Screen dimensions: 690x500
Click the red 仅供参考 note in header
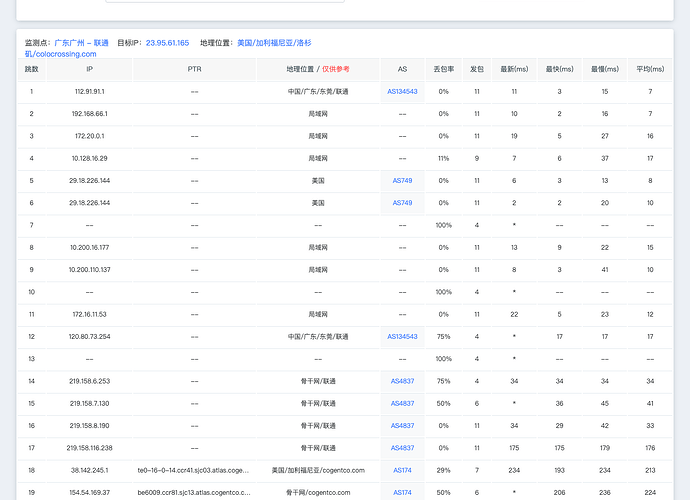pyautogui.click(x=336, y=69)
